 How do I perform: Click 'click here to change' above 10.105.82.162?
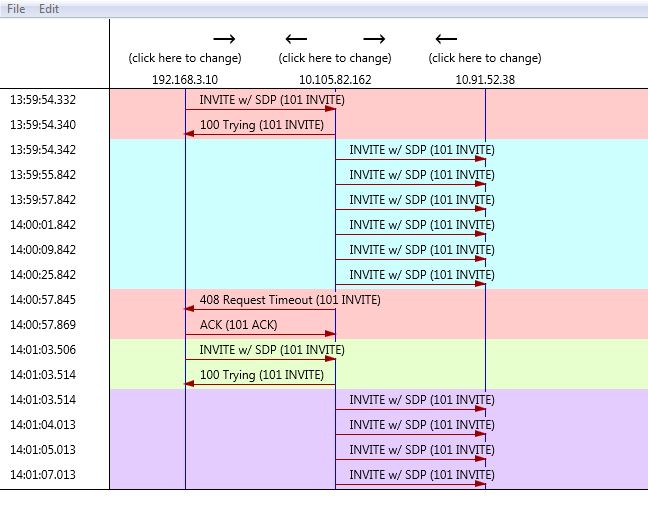[x=335, y=58]
